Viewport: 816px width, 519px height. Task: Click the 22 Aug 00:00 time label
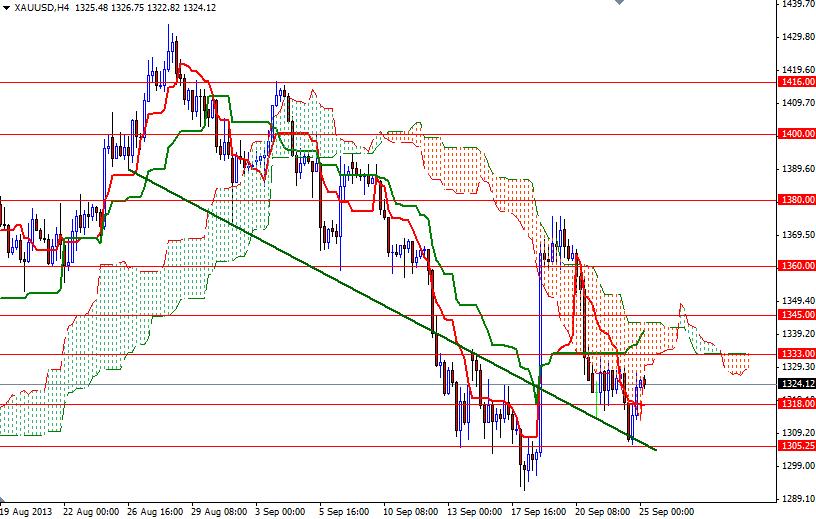point(91,512)
